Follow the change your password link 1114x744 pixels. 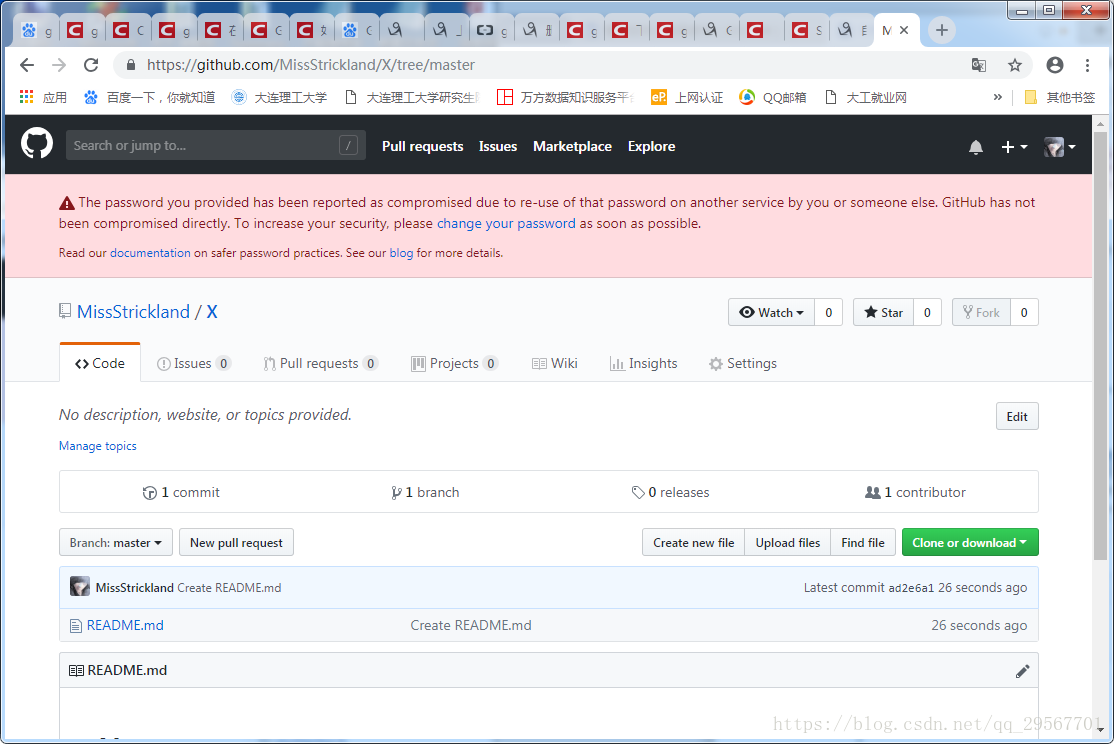506,223
